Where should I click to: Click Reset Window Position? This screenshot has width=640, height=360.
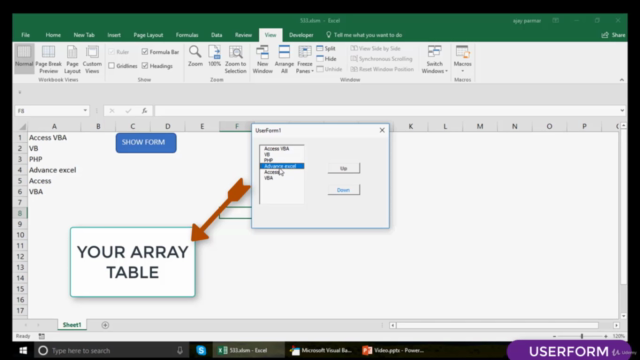[x=382, y=69]
